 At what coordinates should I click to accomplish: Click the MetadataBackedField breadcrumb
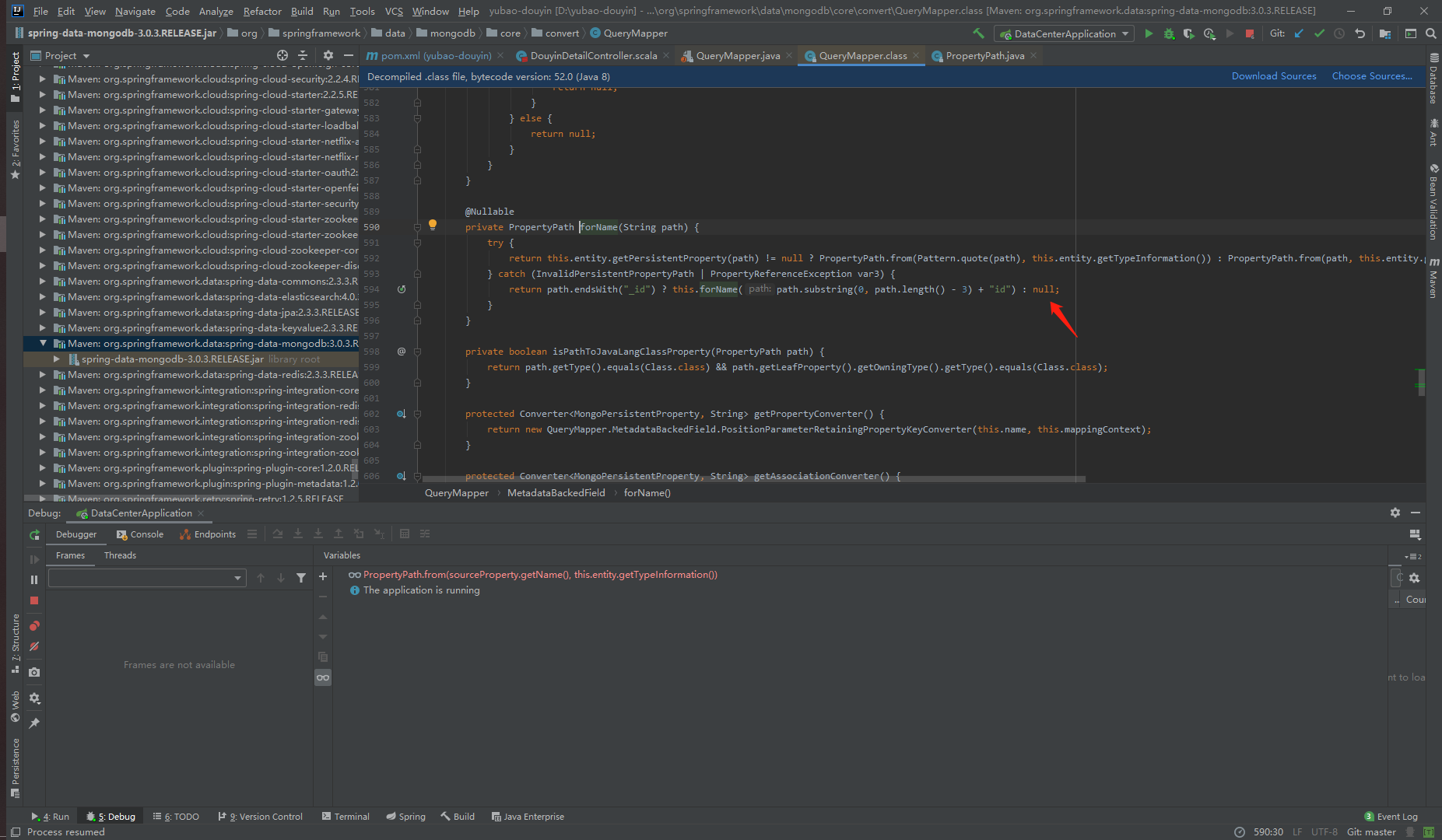click(556, 493)
